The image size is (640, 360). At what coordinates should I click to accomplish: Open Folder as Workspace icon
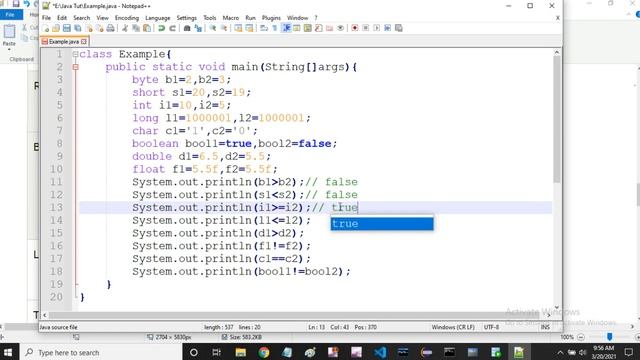pos(329,28)
